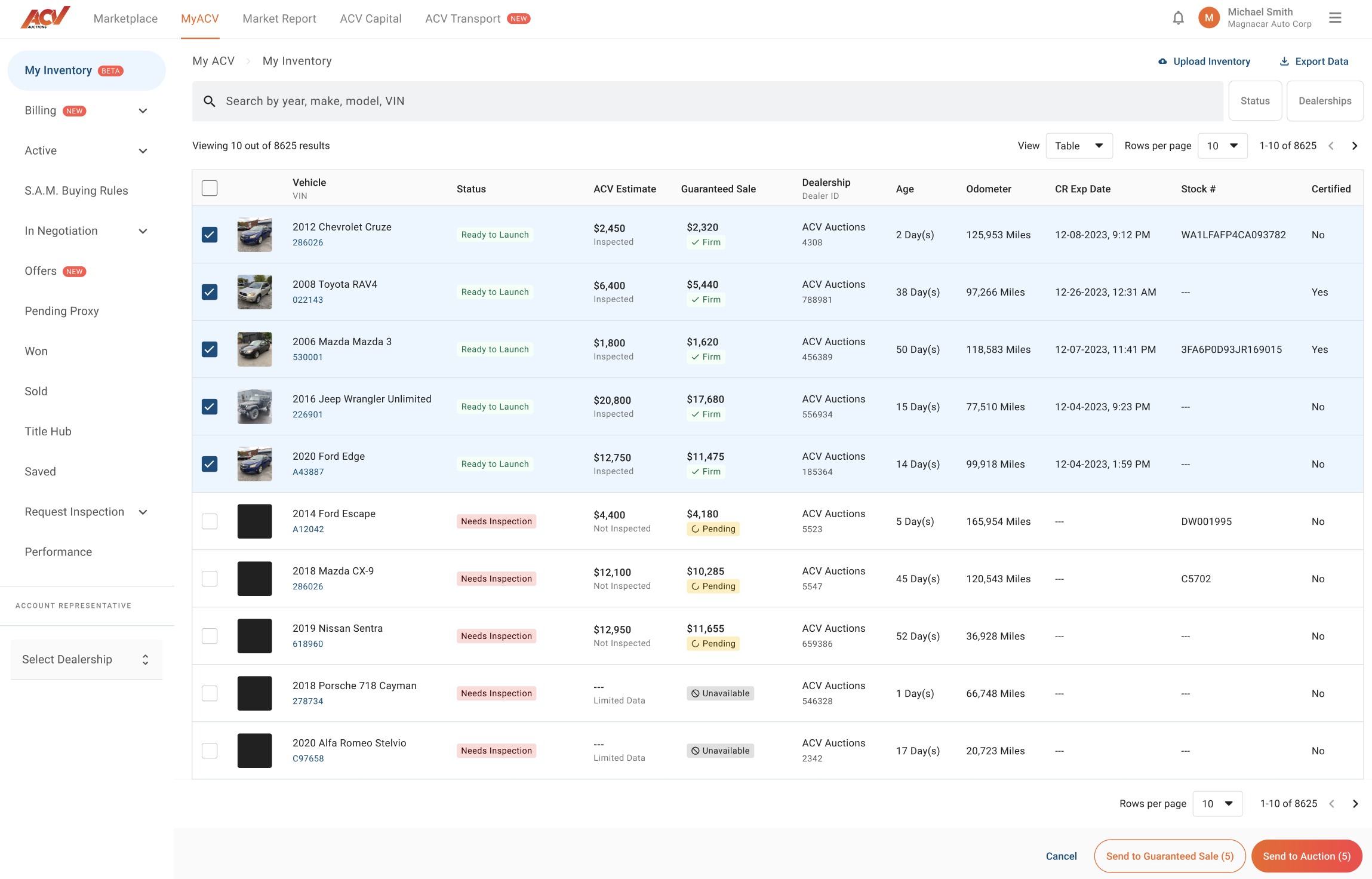Click the search magnifier icon
Viewport: 1372px width, 879px height.
pos(209,102)
